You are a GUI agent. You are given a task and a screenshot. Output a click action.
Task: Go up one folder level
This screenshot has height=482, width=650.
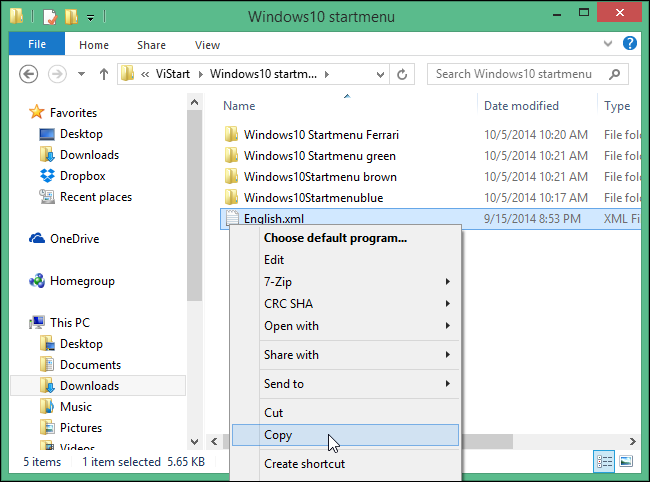104,74
